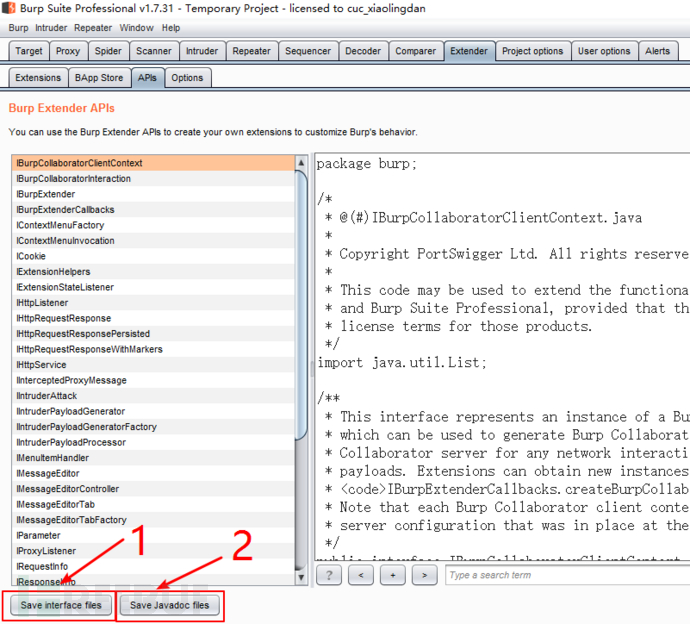Image resolution: width=690 pixels, height=624 pixels.
Task: Select IContextMenuInvocation in the list
Action: point(153,241)
